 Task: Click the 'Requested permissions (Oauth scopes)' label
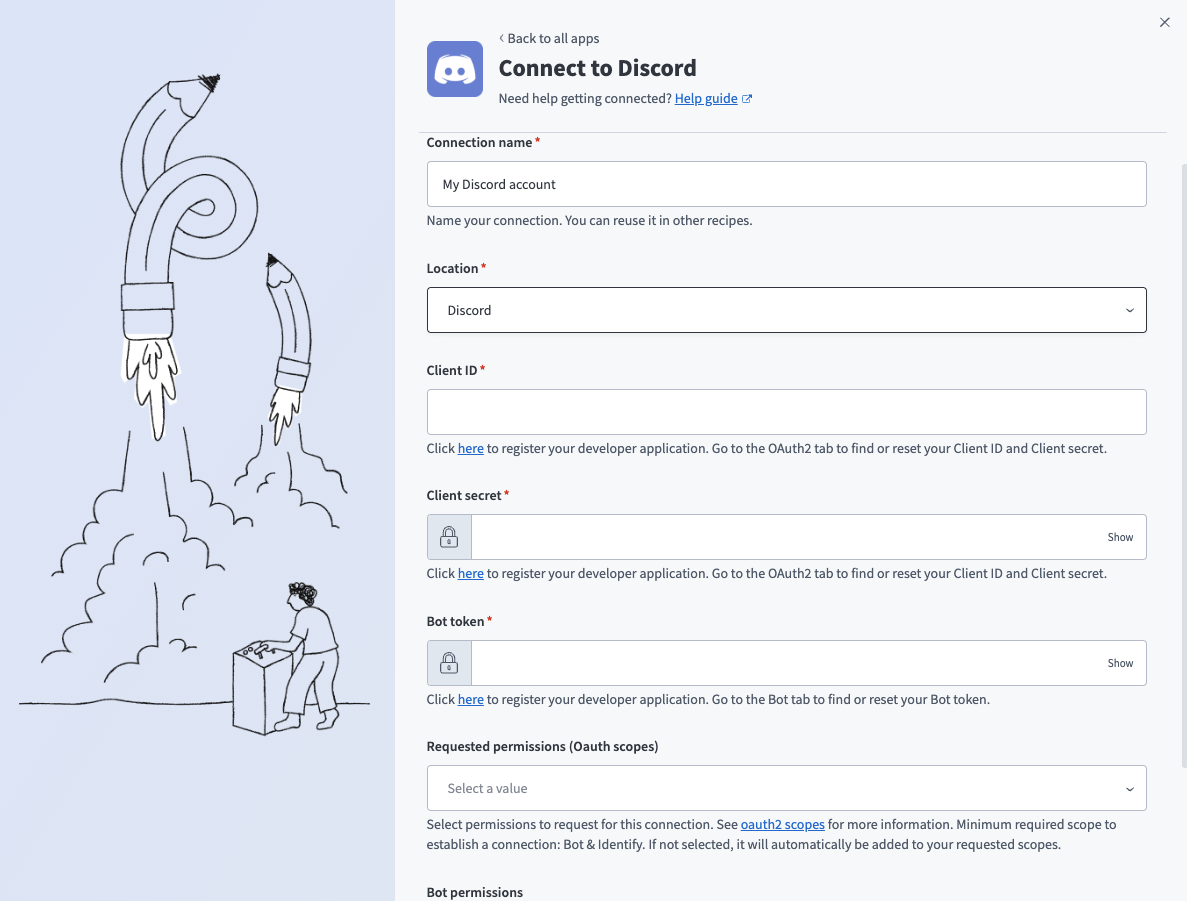point(542,747)
